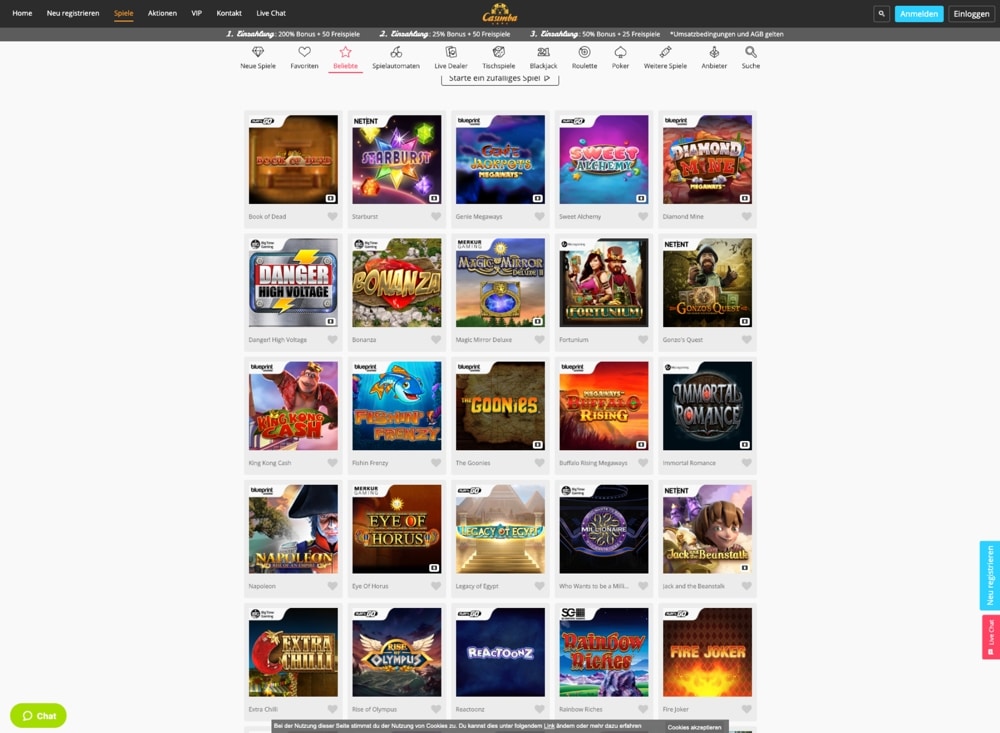1000x733 pixels.
Task: Follow the cookie notice Link
Action: (x=548, y=726)
